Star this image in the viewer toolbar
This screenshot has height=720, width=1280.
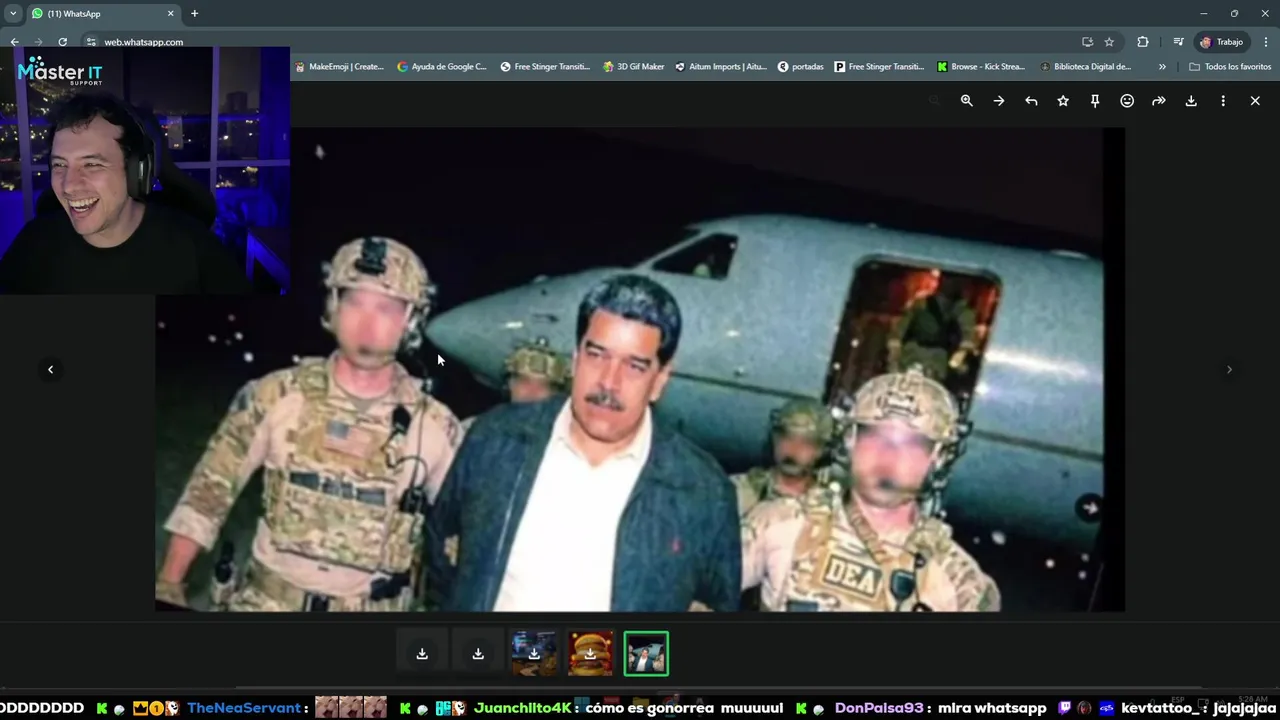point(1063,101)
